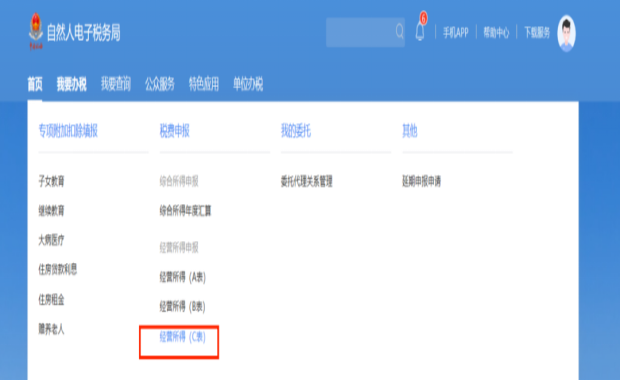Open 经营所得 (C表) filing
Screen dimensions: 620x381
(x=183, y=337)
